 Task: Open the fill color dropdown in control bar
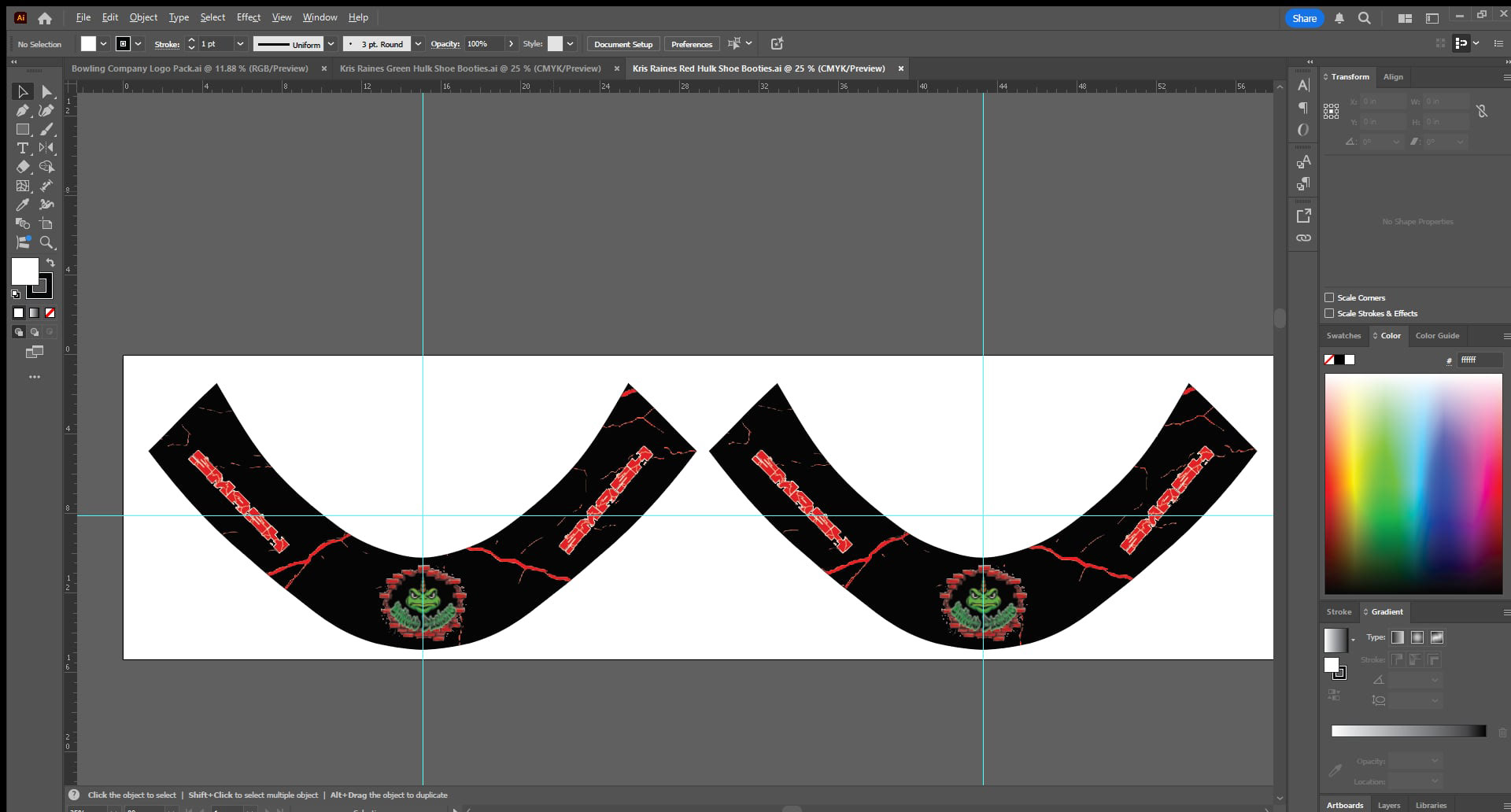click(103, 44)
